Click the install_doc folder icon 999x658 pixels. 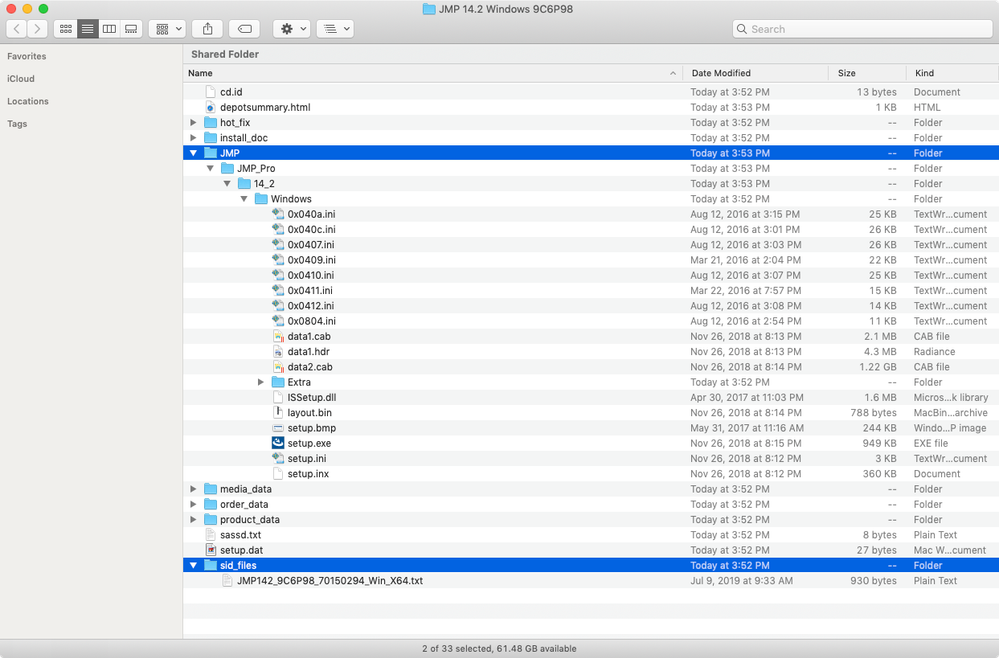click(210, 138)
